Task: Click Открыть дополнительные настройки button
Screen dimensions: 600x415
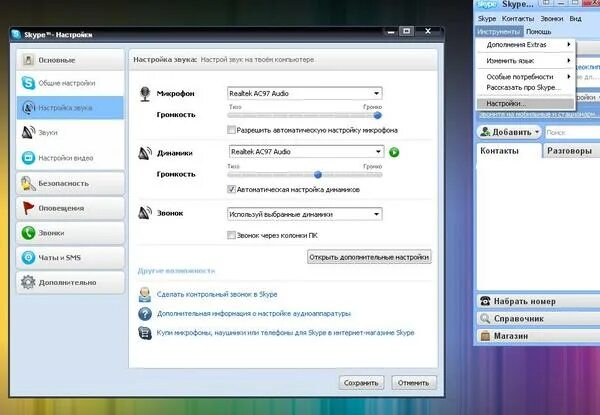Action: coord(369,257)
